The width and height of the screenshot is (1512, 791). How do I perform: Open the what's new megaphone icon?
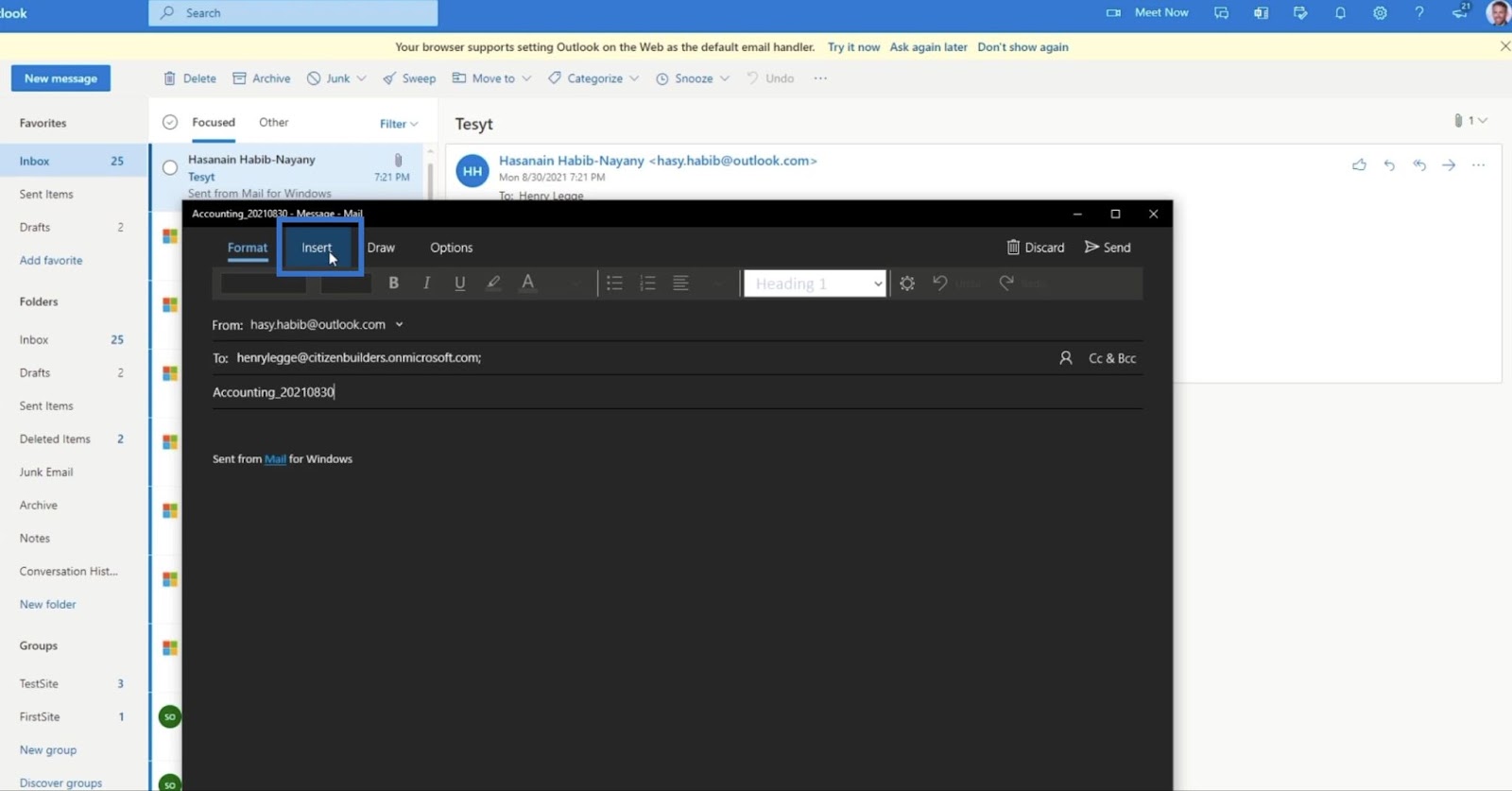coord(1460,12)
